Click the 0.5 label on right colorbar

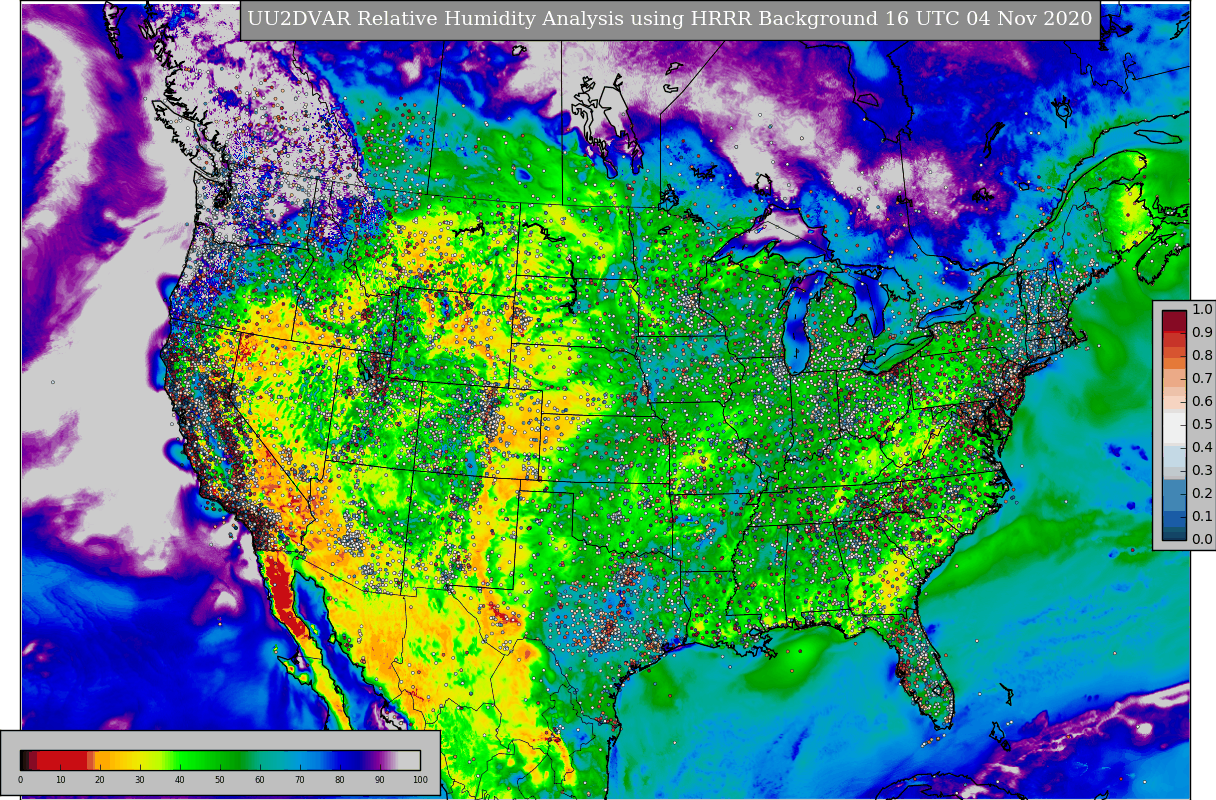pyautogui.click(x=1201, y=424)
